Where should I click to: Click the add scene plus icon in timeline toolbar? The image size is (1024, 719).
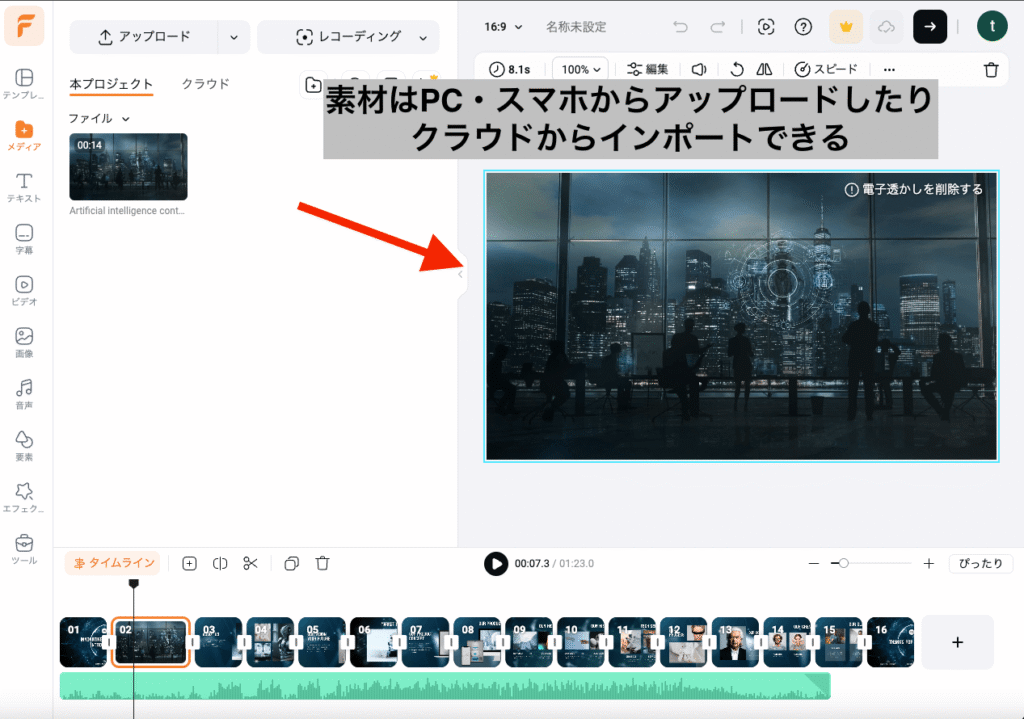pyautogui.click(x=189, y=564)
